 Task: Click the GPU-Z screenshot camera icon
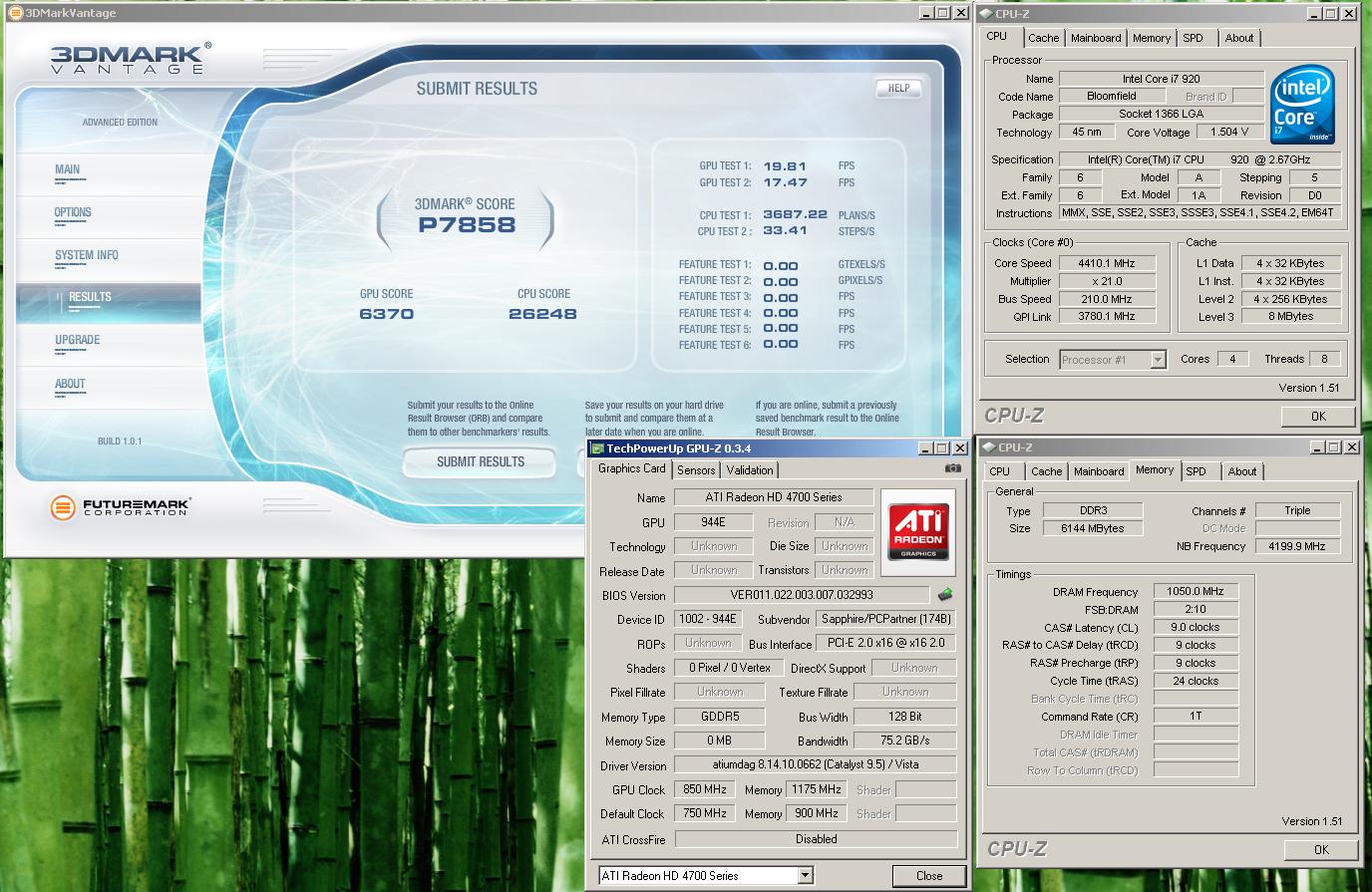[x=953, y=468]
